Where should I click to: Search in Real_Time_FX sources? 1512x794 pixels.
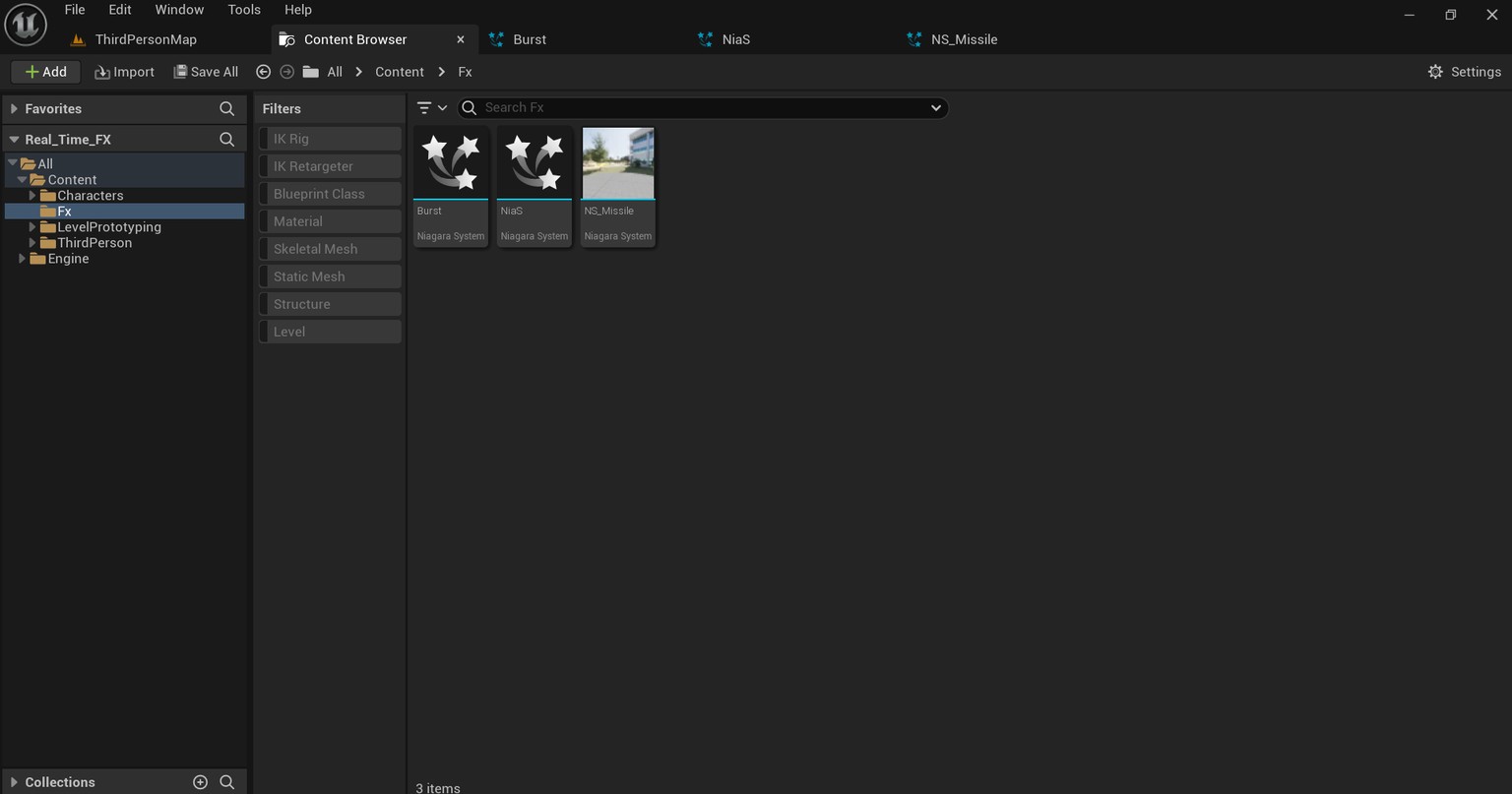pos(226,139)
